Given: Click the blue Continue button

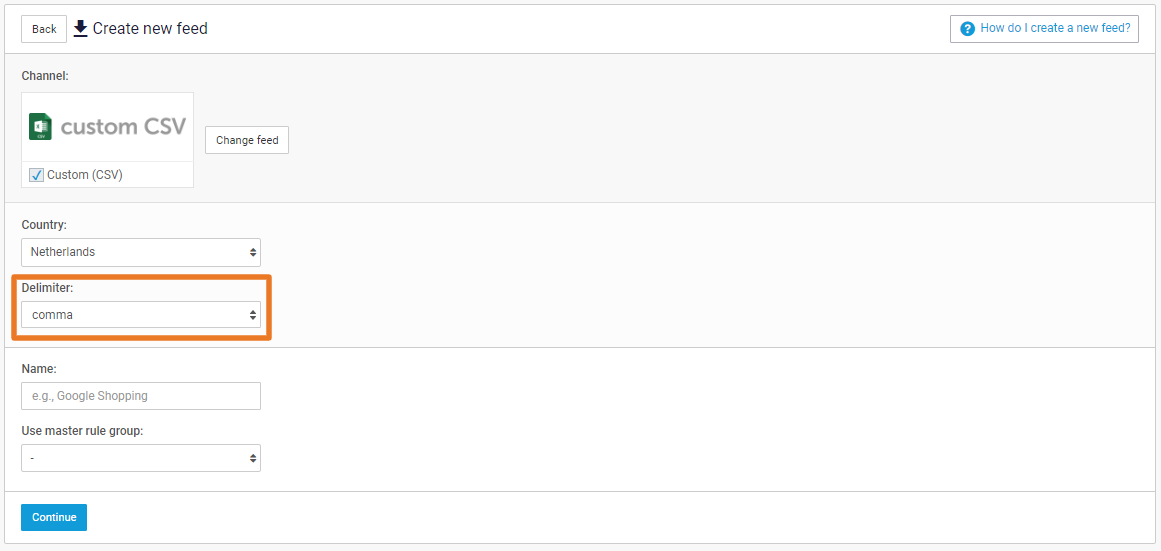Looking at the screenshot, I should (x=54, y=518).
